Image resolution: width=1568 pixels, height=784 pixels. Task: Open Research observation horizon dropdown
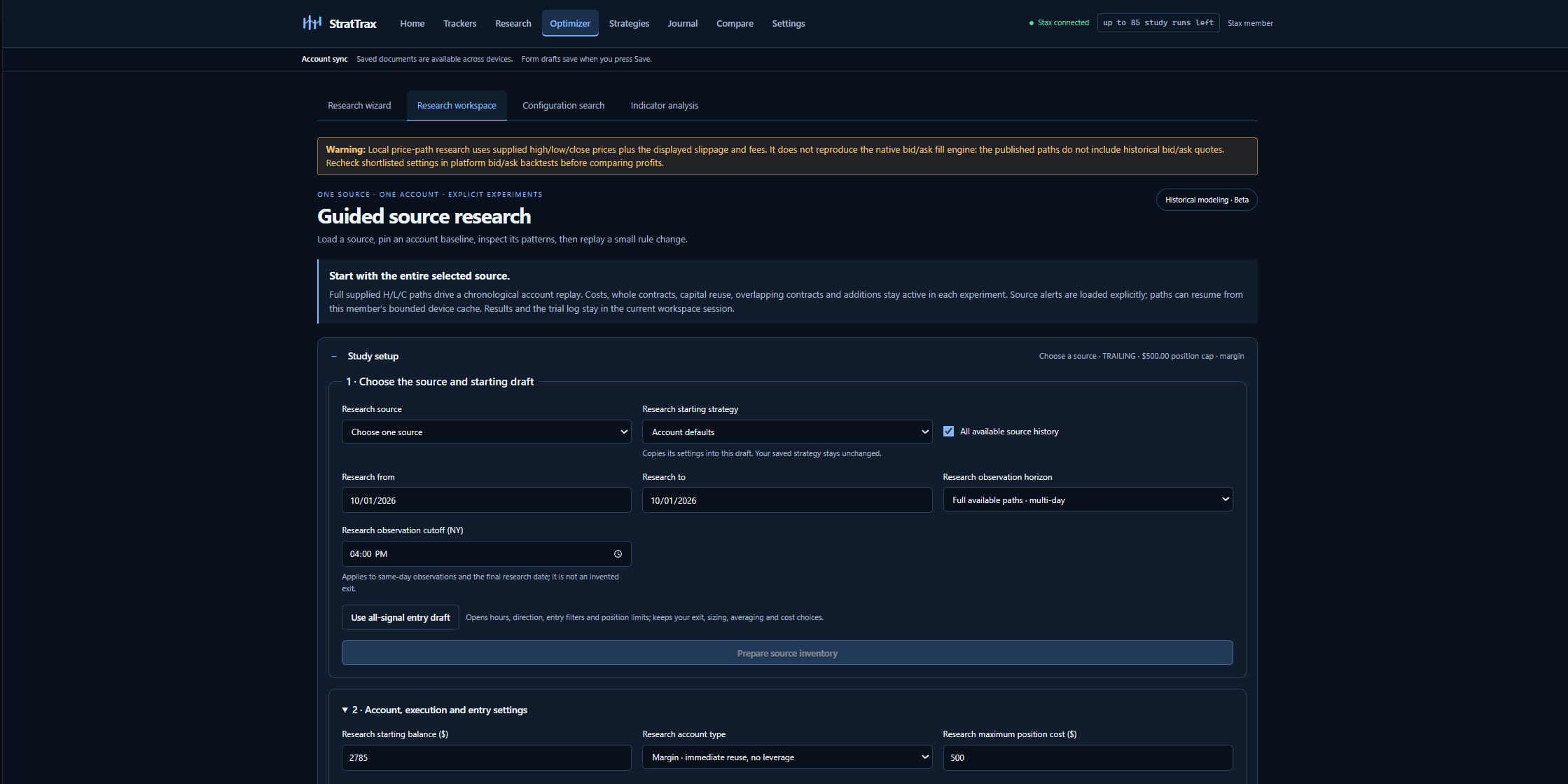point(1088,500)
